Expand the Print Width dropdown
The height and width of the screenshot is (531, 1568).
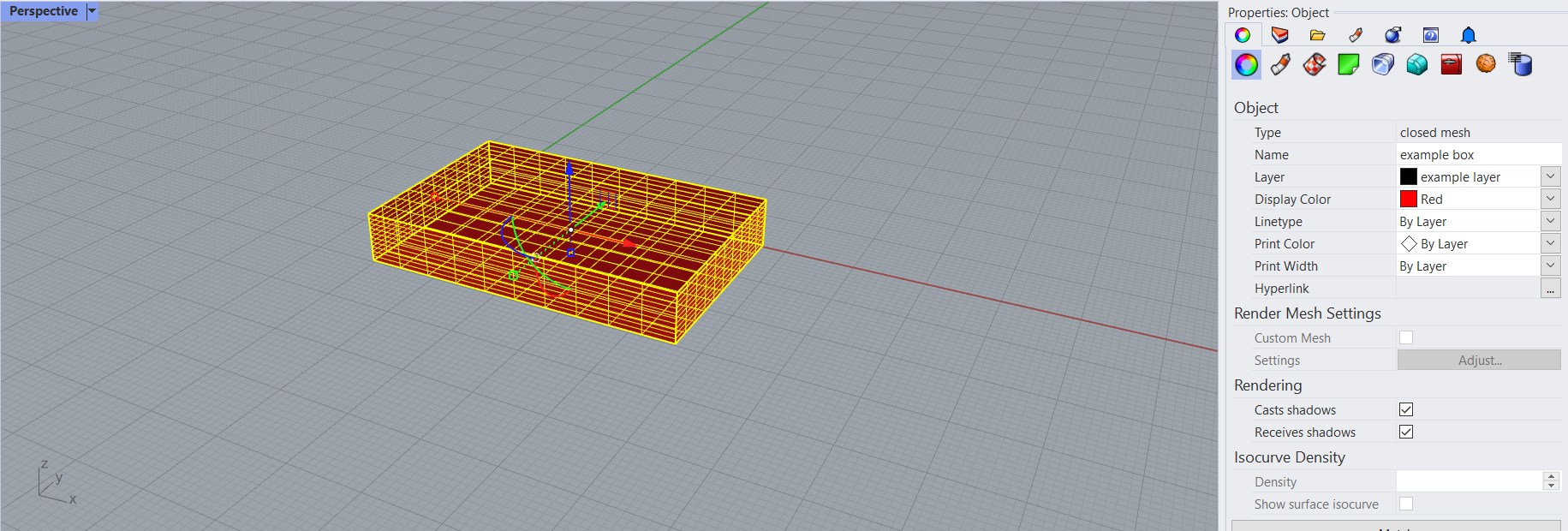(1550, 265)
